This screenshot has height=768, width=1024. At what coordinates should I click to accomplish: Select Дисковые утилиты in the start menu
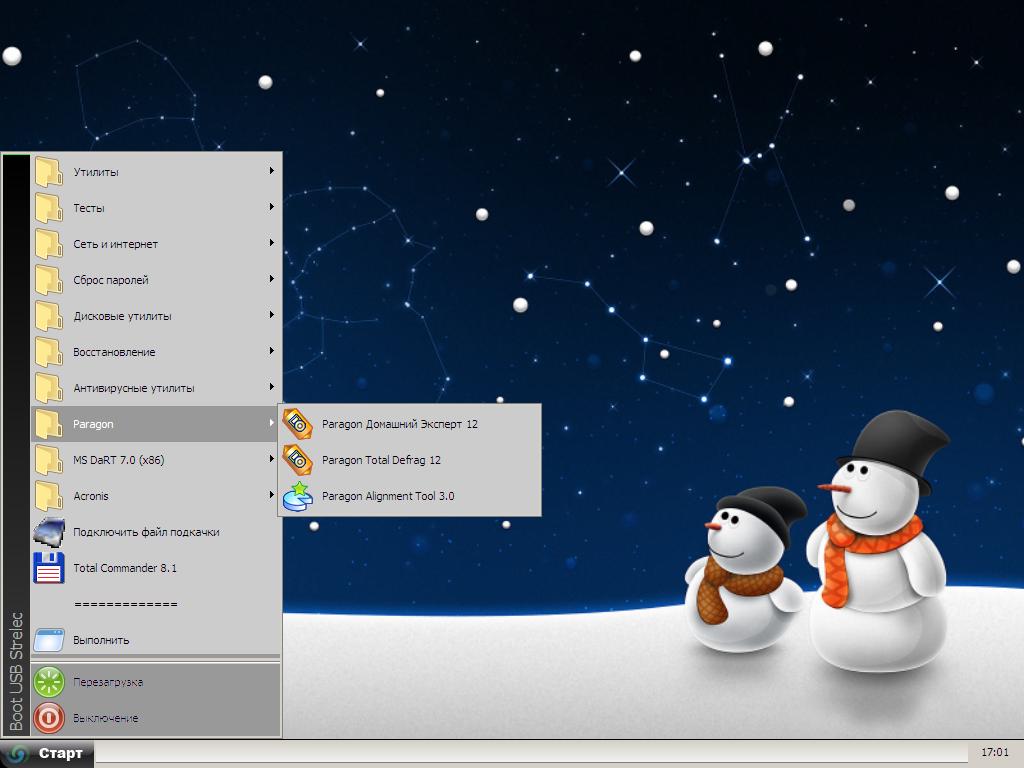click(122, 316)
